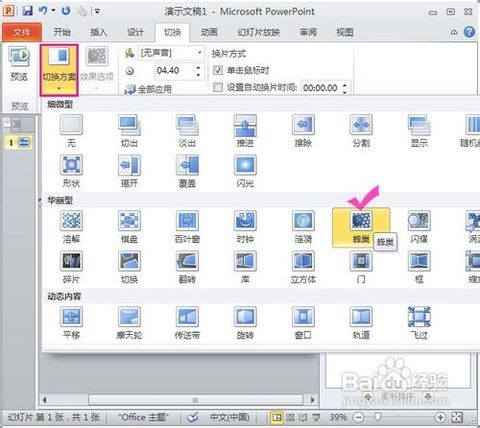
Task: Choose the 框 (Box) transition
Action: point(419,267)
